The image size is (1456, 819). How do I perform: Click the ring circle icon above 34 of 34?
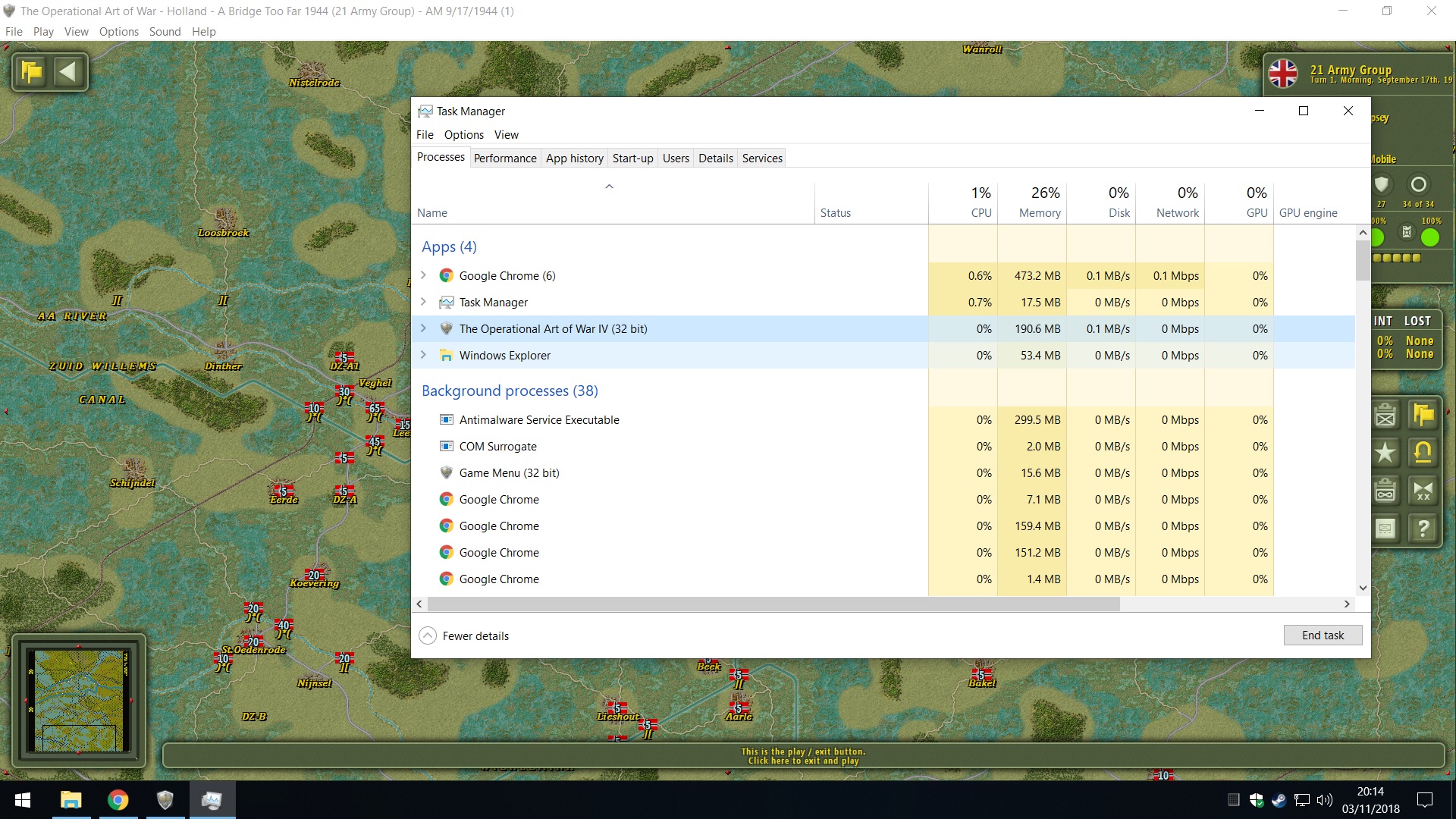tap(1418, 184)
